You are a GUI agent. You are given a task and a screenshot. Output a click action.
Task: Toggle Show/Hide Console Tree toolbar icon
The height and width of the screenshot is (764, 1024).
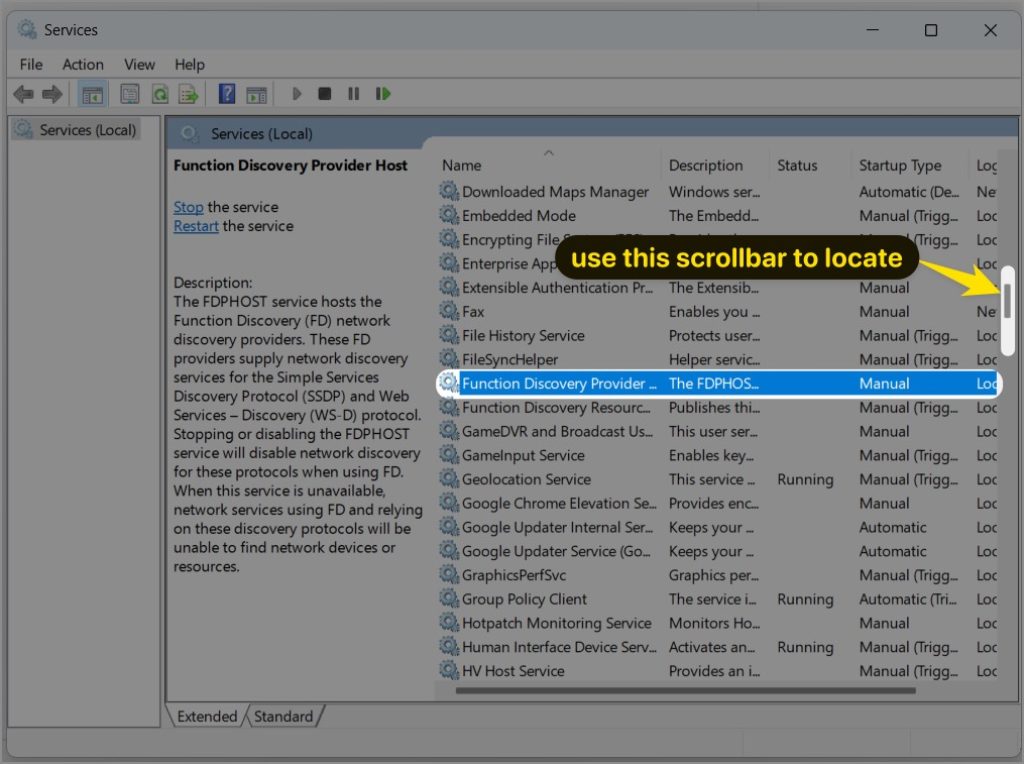pyautogui.click(x=92, y=94)
